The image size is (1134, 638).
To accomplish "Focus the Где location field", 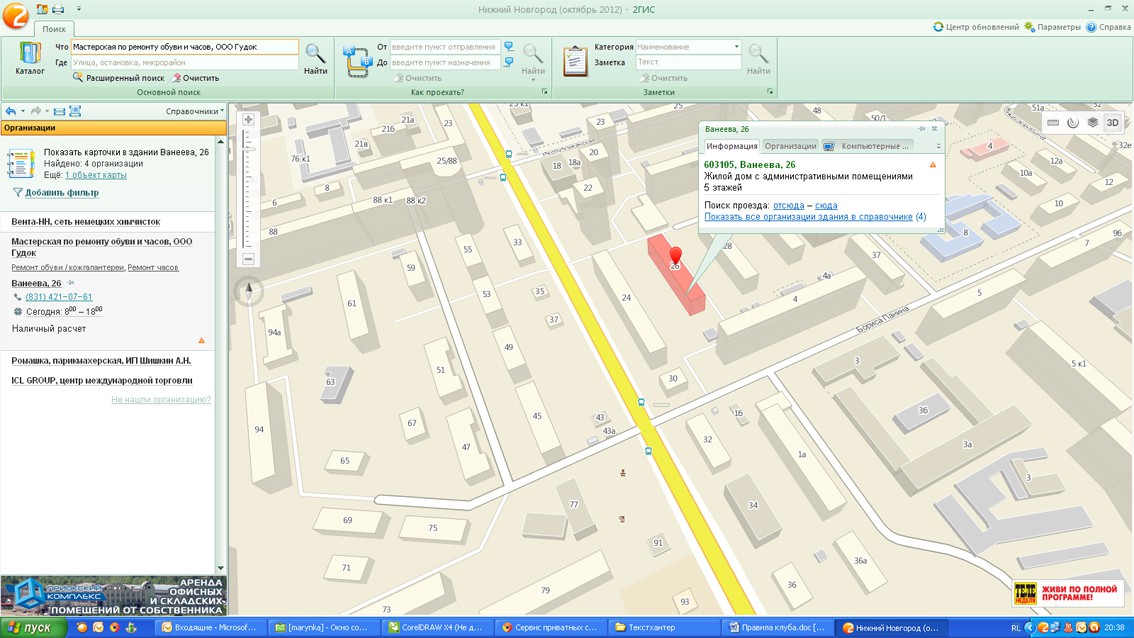I will tap(184, 62).
